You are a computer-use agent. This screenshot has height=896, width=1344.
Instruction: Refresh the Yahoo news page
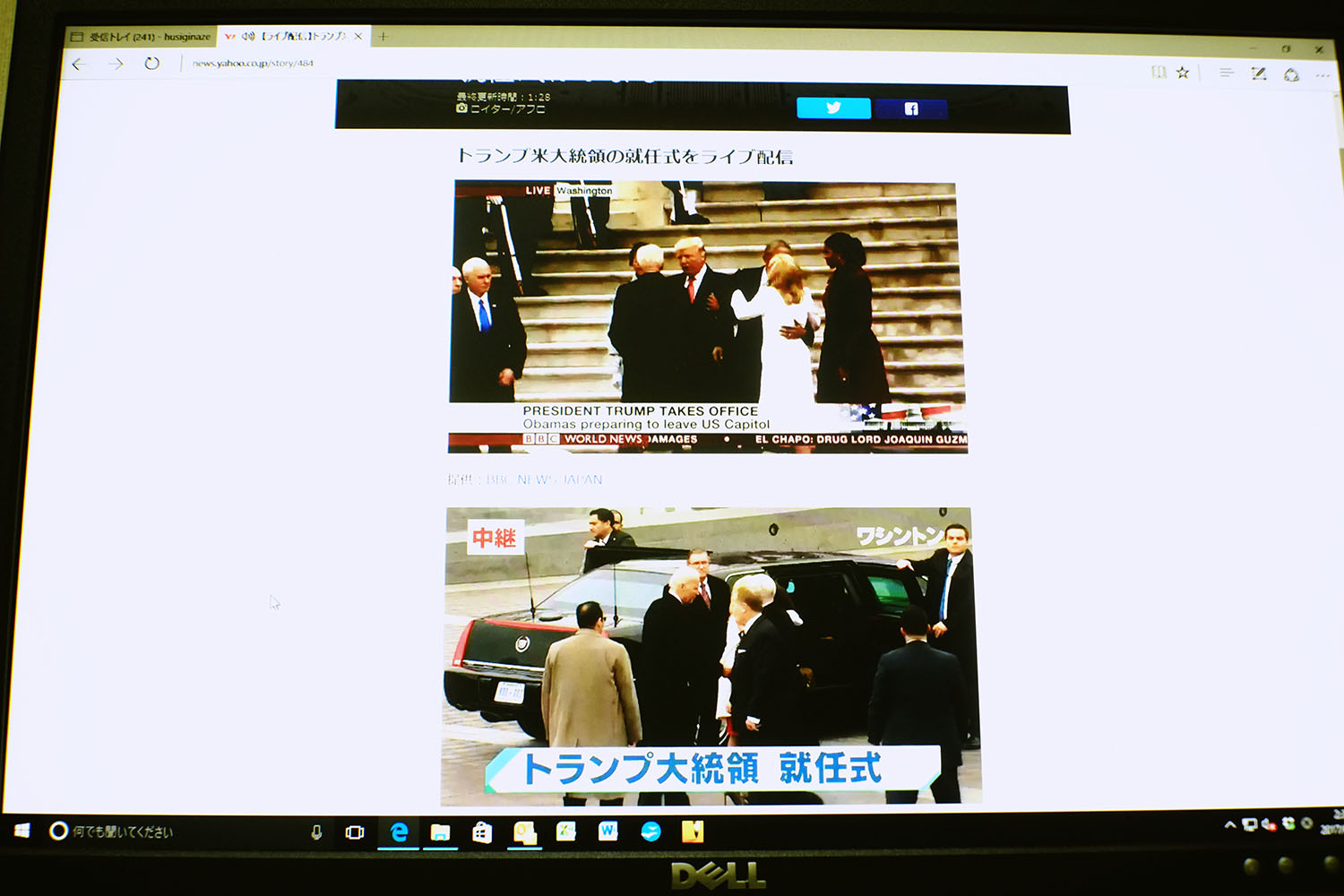pyautogui.click(x=152, y=64)
